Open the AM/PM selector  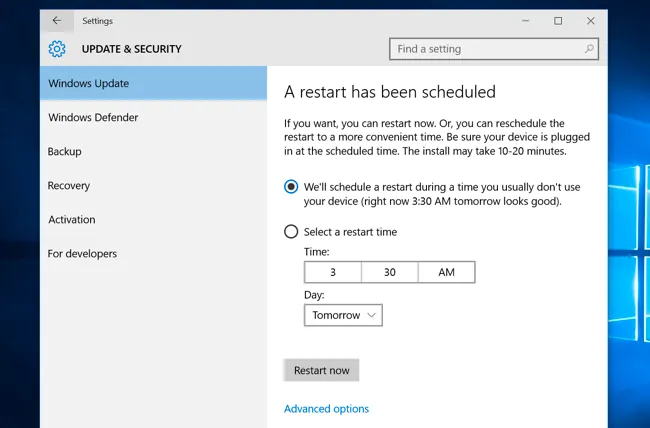pos(446,272)
